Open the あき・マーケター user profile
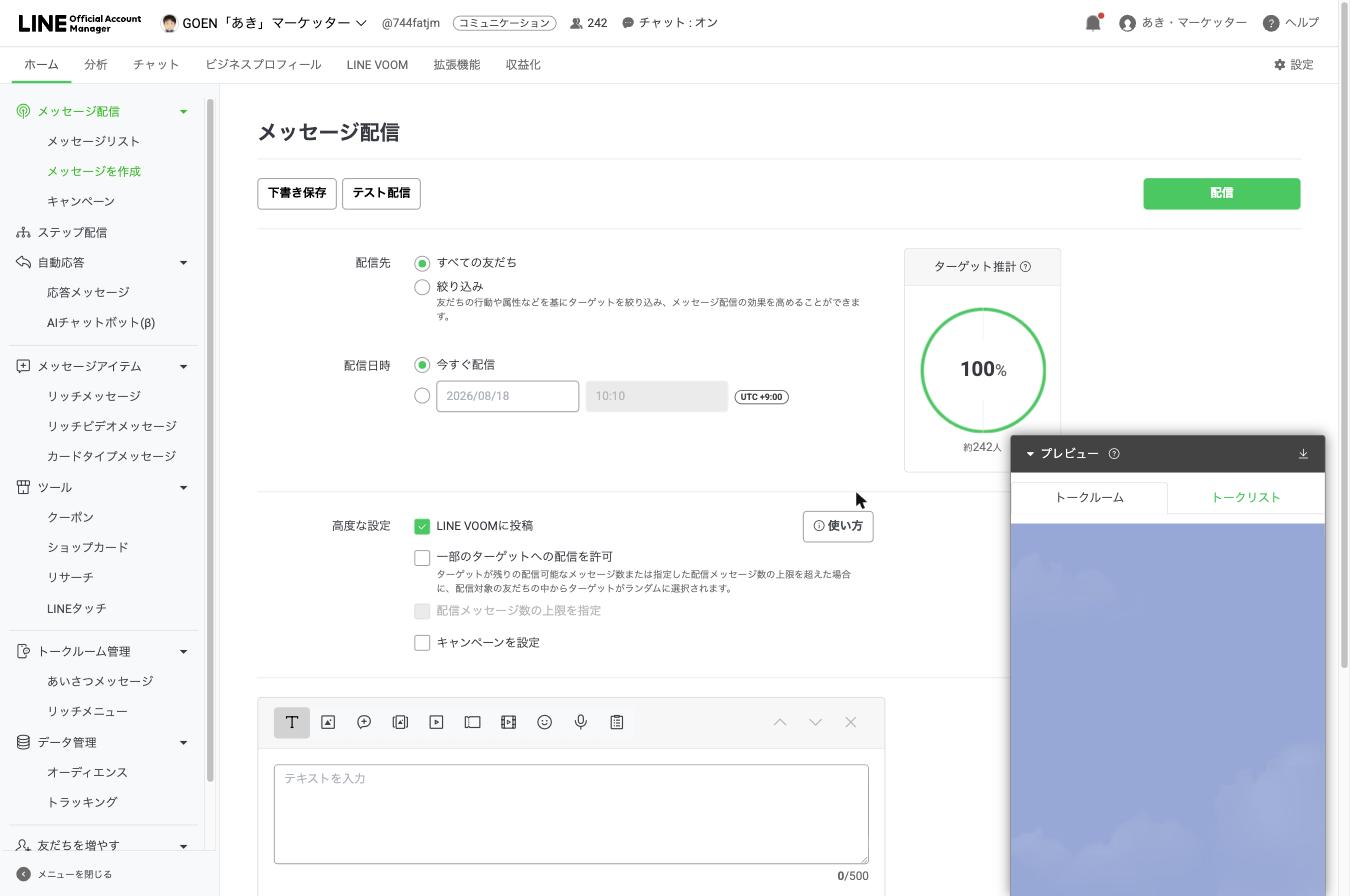The image size is (1350, 896). tap(1183, 23)
